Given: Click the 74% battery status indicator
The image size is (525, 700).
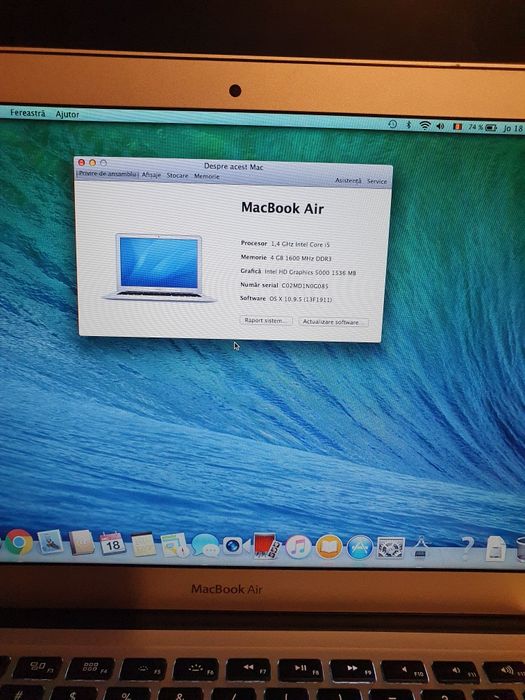Looking at the screenshot, I should 482,128.
